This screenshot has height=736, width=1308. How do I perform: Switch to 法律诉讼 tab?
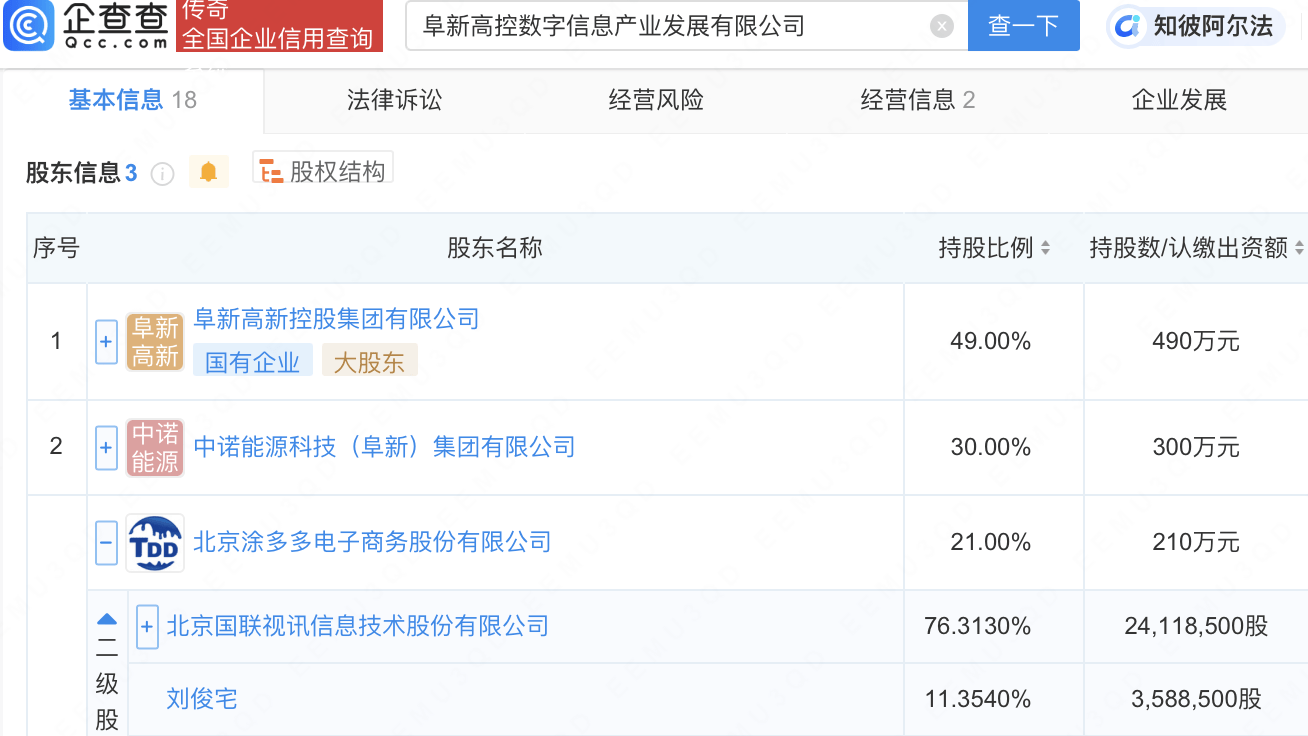394,99
